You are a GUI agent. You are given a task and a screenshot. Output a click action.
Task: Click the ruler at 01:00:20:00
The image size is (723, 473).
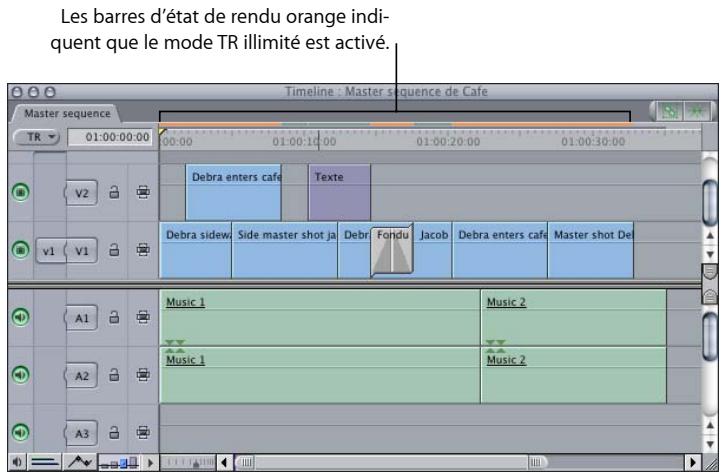pyautogui.click(x=448, y=142)
